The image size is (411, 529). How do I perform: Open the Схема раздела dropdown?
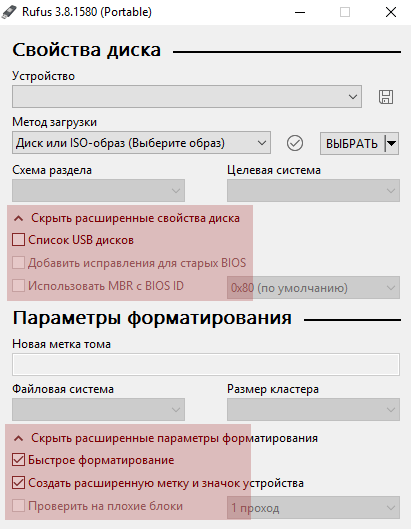click(99, 191)
